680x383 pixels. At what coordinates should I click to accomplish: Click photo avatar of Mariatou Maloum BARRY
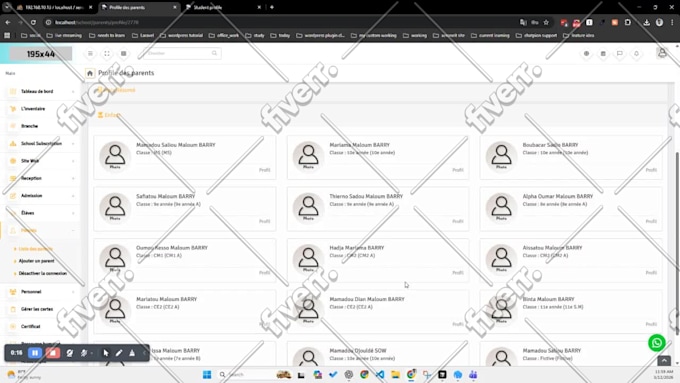(x=115, y=310)
